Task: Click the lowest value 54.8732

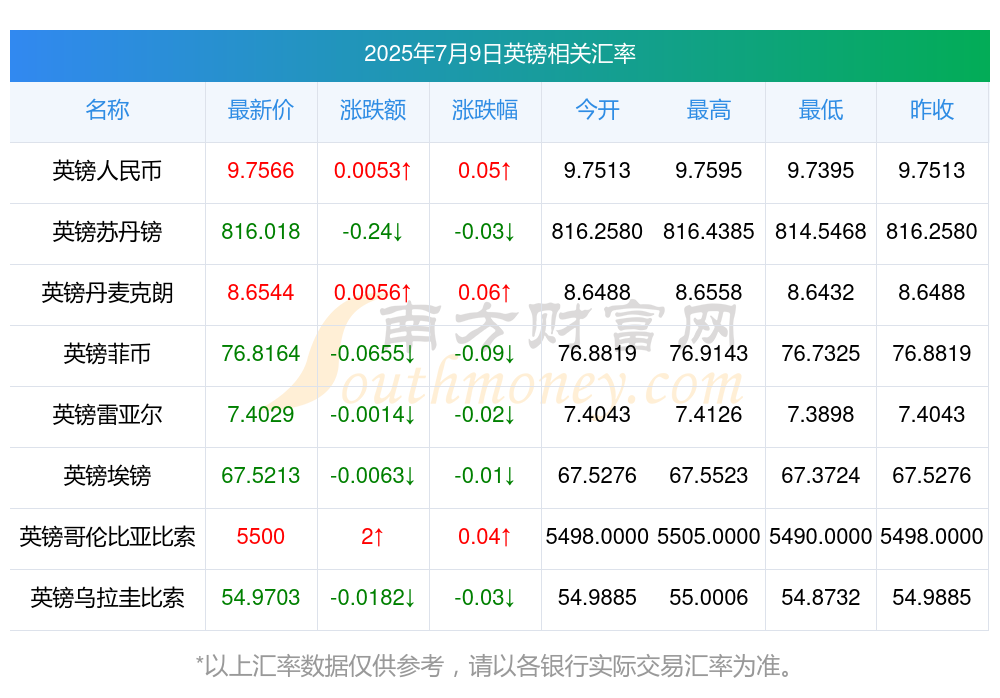Action: [821, 598]
